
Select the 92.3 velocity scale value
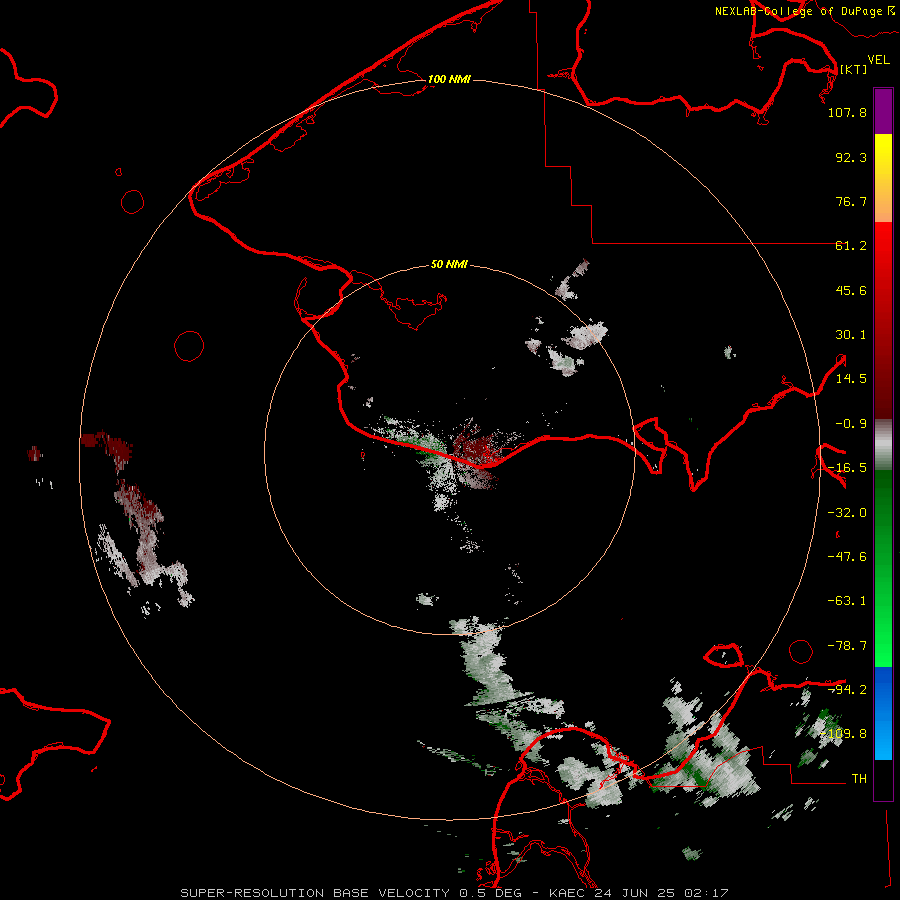[851, 157]
